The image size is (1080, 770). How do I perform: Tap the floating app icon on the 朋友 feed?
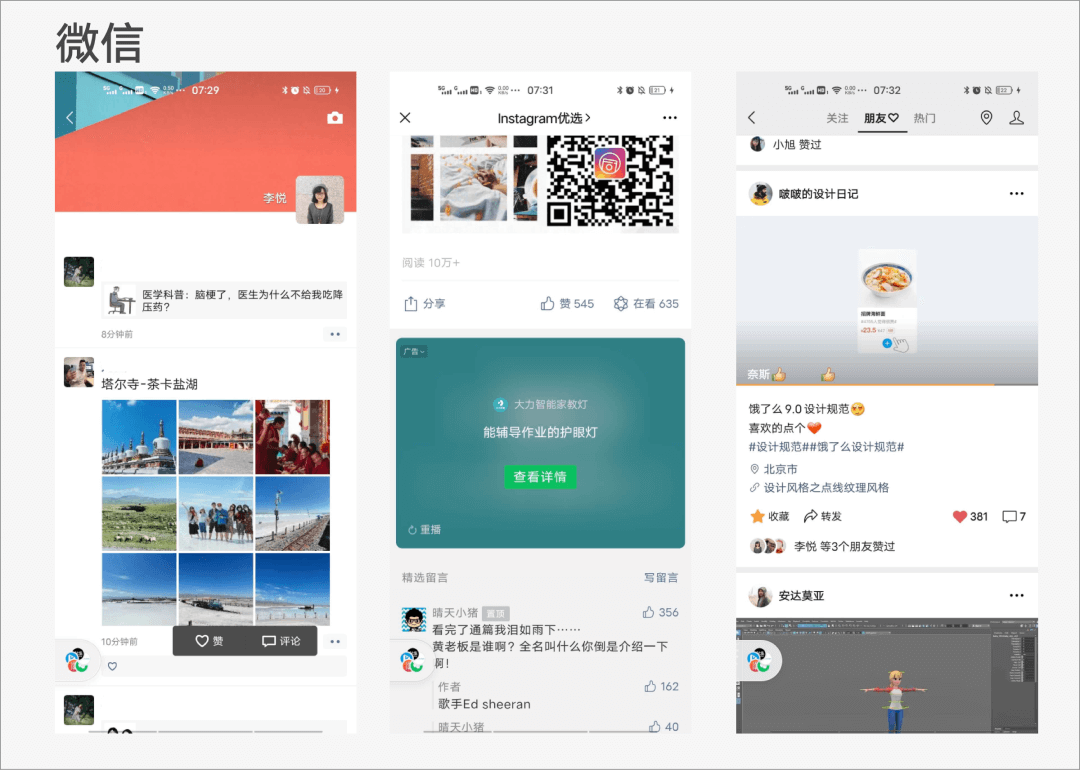coord(758,660)
